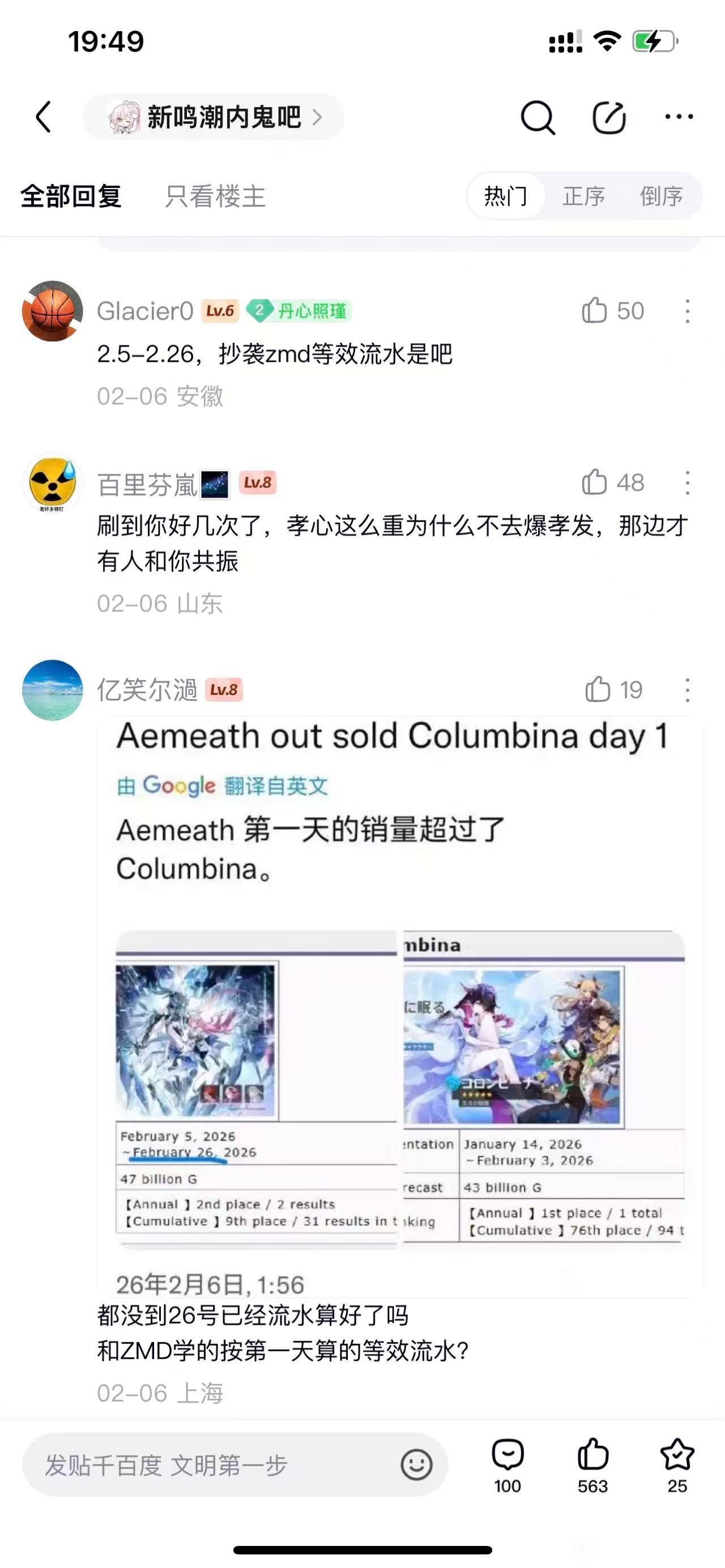The height and width of the screenshot is (1568, 725).
Task: Open Glacier0's user profile name
Action: pyautogui.click(x=146, y=310)
